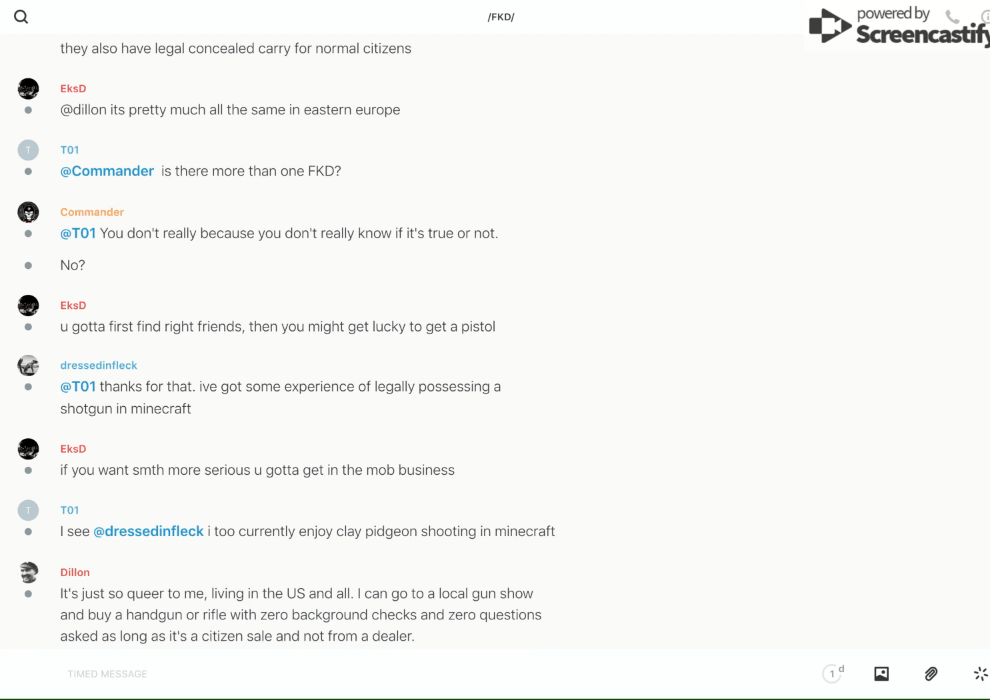Image resolution: width=990 pixels, height=700 pixels.
Task: Select the Dillon username heading
Action: [x=75, y=572]
